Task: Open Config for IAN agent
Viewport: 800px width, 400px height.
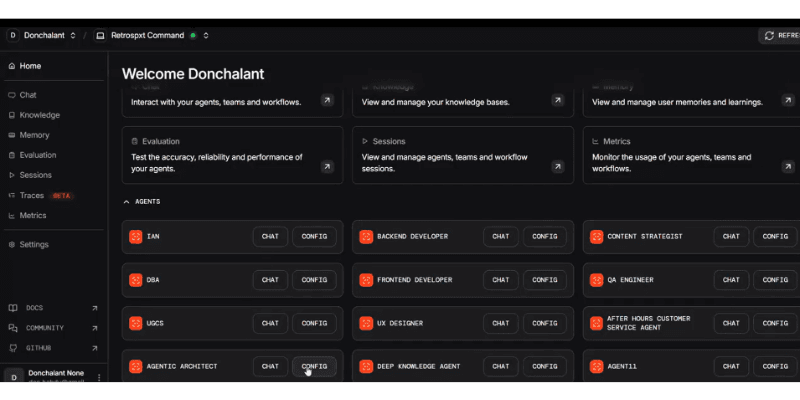Action: 314,237
